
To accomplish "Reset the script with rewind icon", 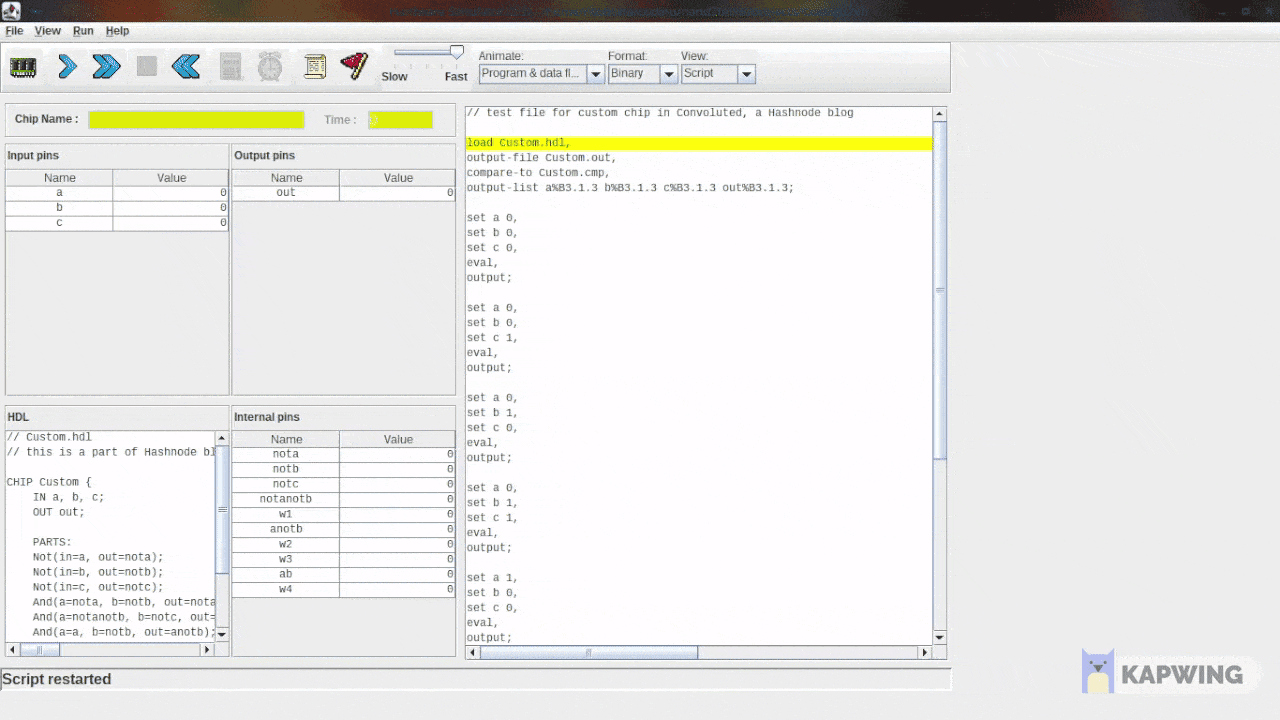I will (x=186, y=67).
